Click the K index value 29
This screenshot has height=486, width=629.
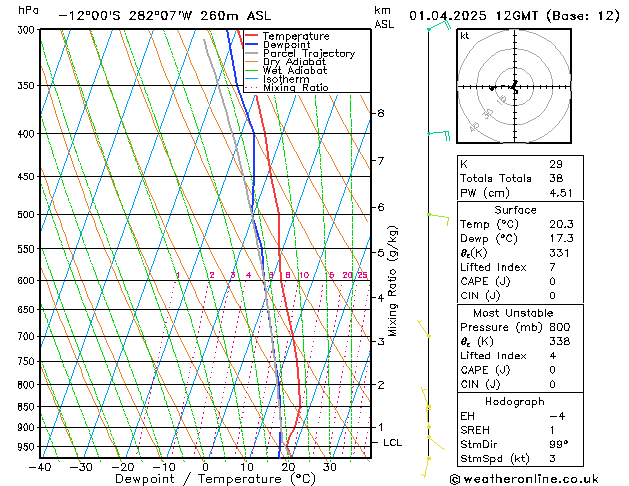tap(556, 164)
